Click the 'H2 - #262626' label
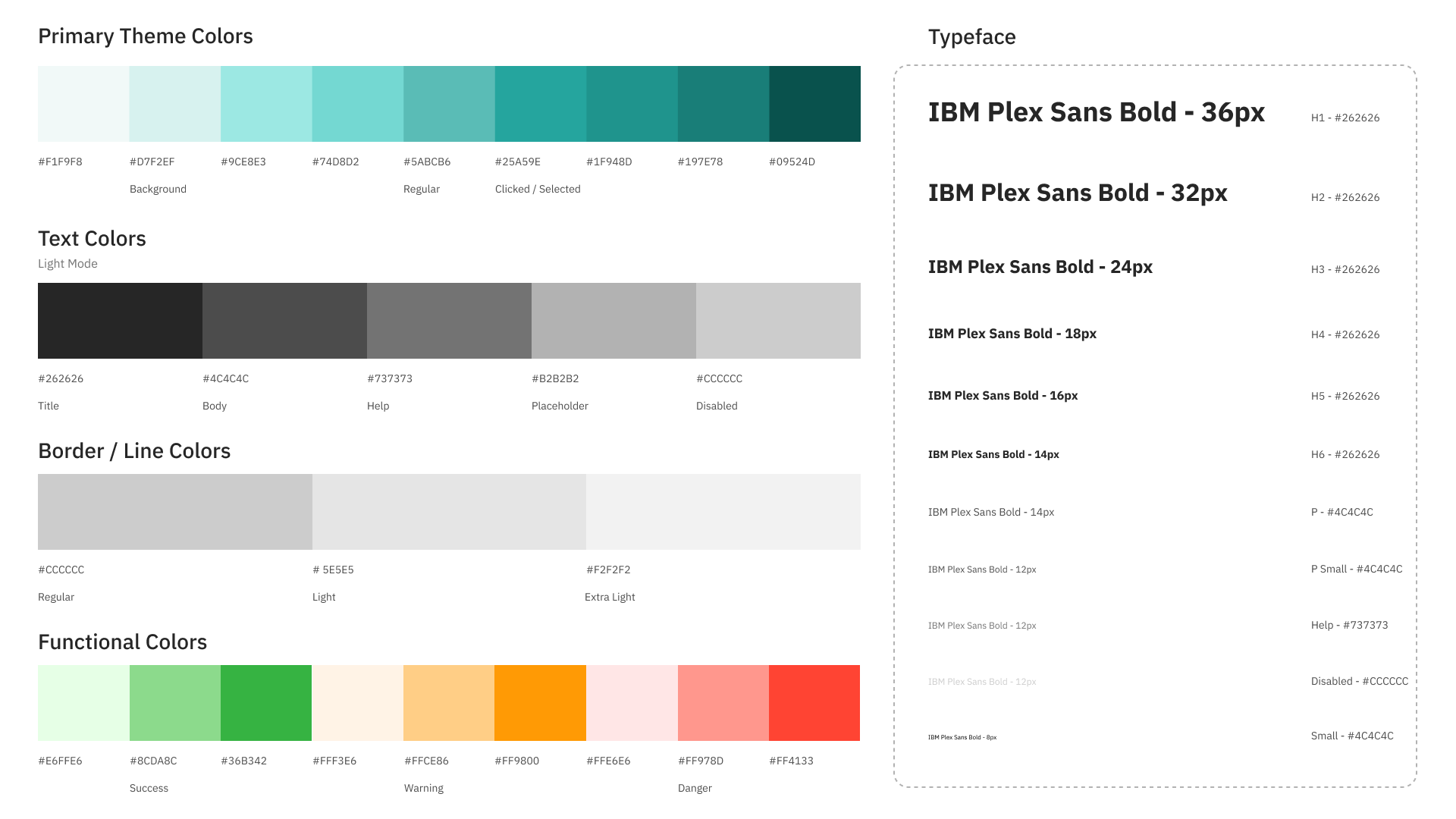Image resolution: width=1456 pixels, height=819 pixels. coord(1345,197)
